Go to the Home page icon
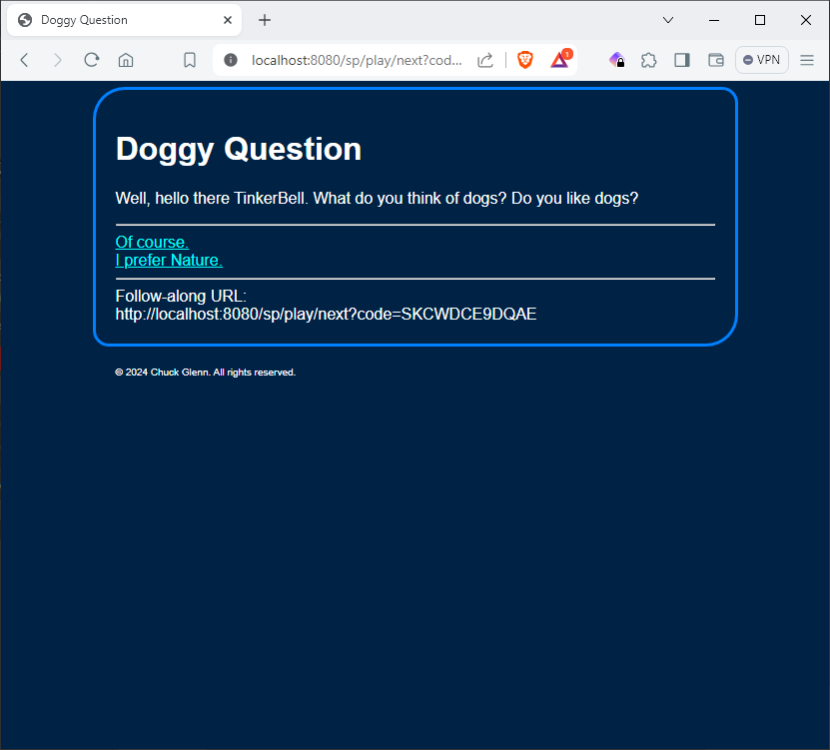 click(126, 60)
